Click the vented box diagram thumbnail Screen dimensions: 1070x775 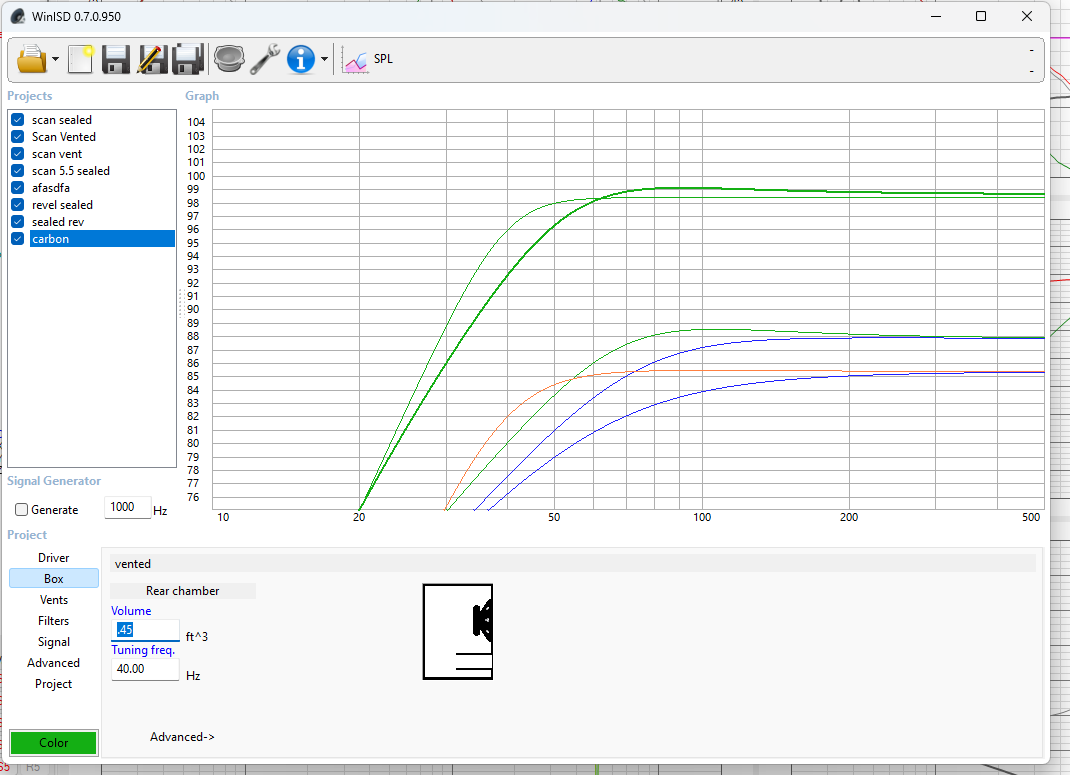pos(458,632)
